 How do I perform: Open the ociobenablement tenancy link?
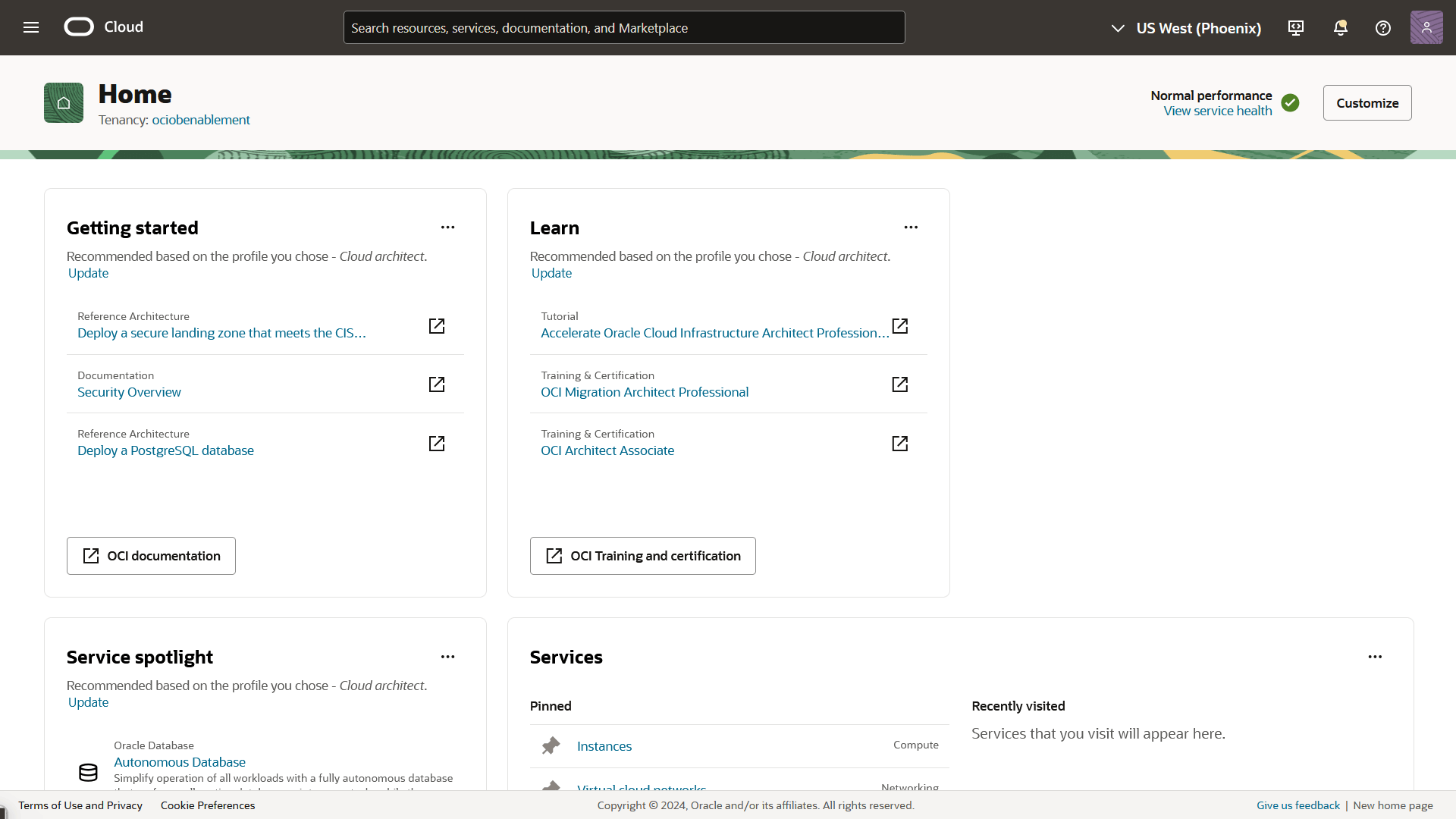(201, 120)
